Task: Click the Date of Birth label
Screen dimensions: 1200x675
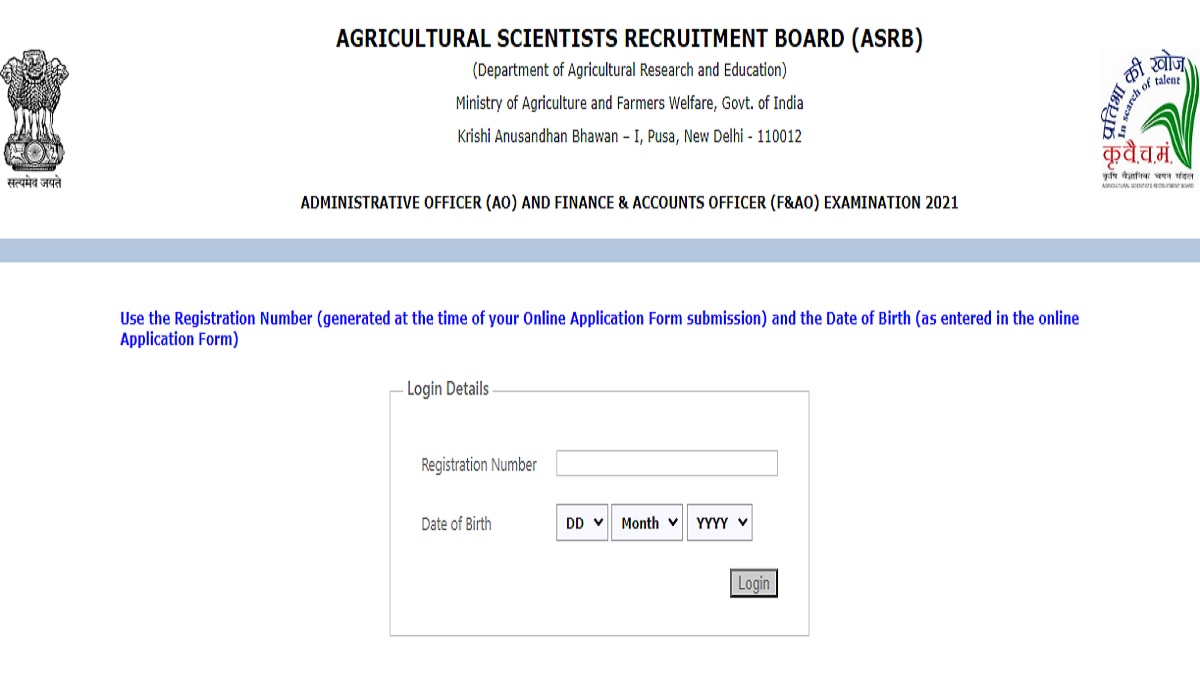Action: tap(456, 524)
